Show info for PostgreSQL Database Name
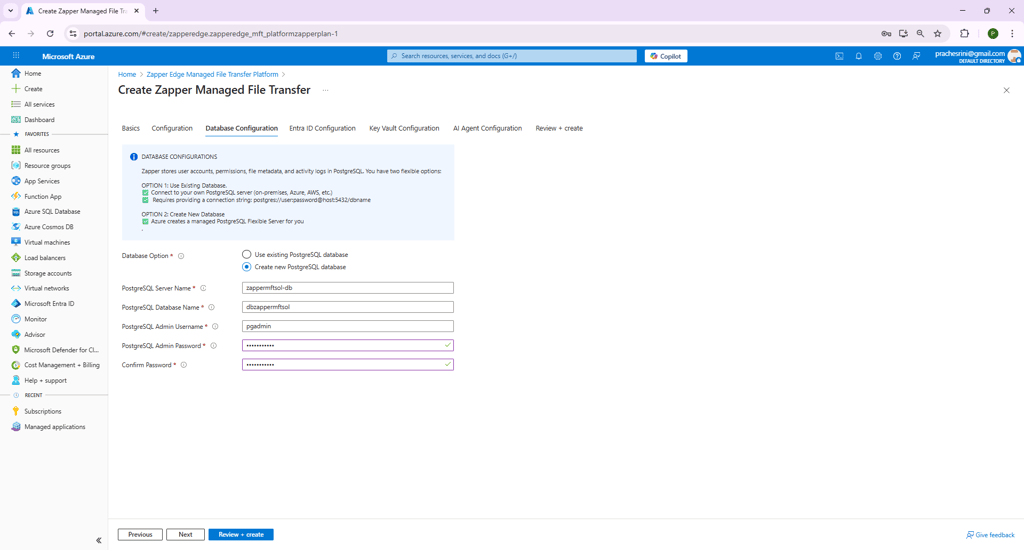This screenshot has height=550, width=1024. [x=211, y=307]
